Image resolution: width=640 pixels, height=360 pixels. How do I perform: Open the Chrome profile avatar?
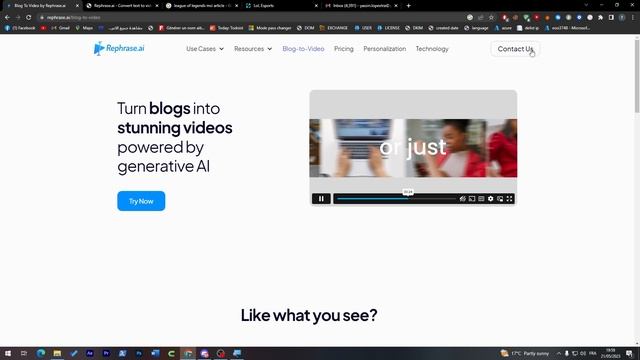[622, 18]
